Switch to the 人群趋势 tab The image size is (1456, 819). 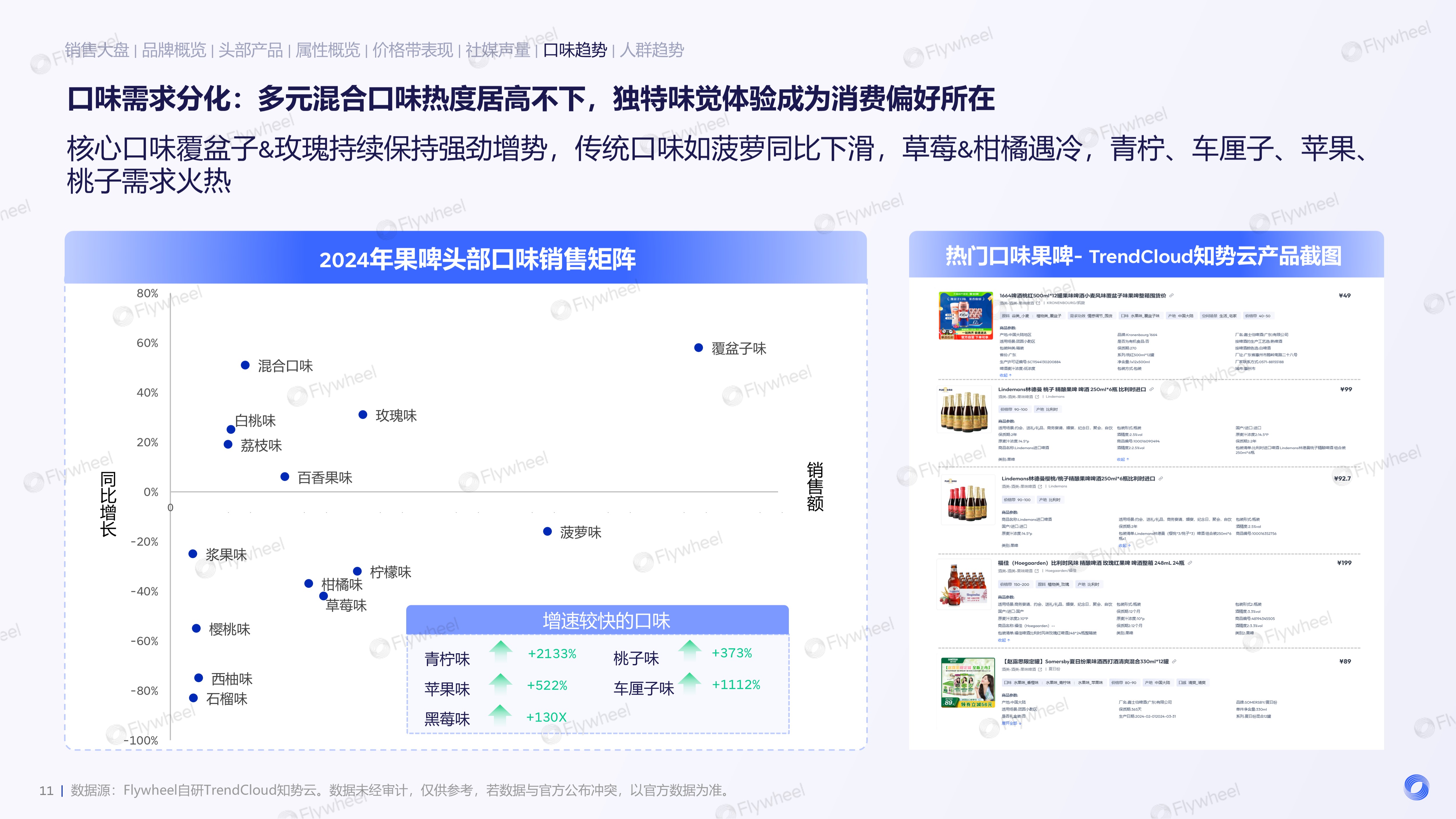point(651,50)
